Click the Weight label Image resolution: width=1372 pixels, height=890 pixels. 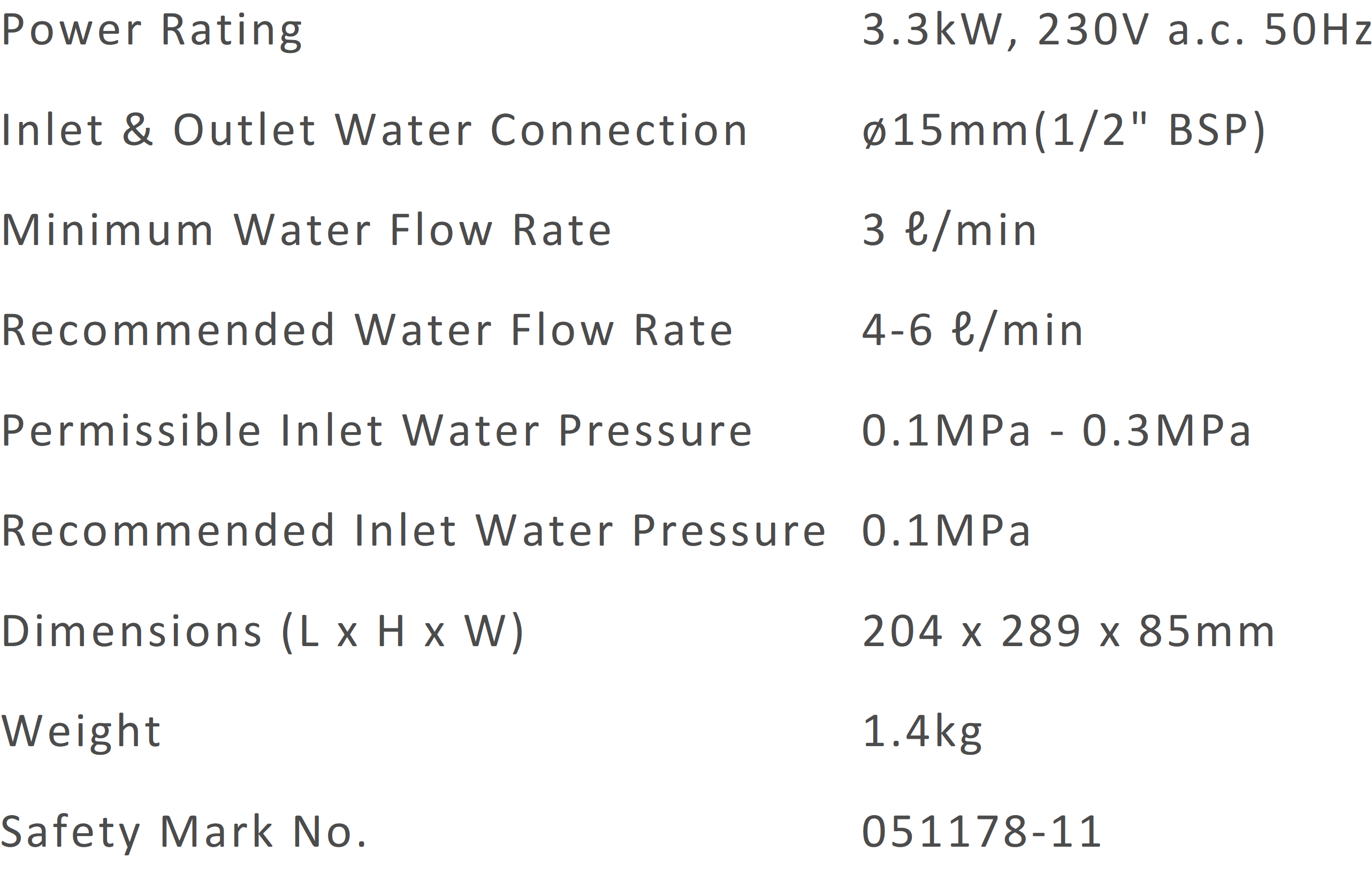[x=81, y=733]
